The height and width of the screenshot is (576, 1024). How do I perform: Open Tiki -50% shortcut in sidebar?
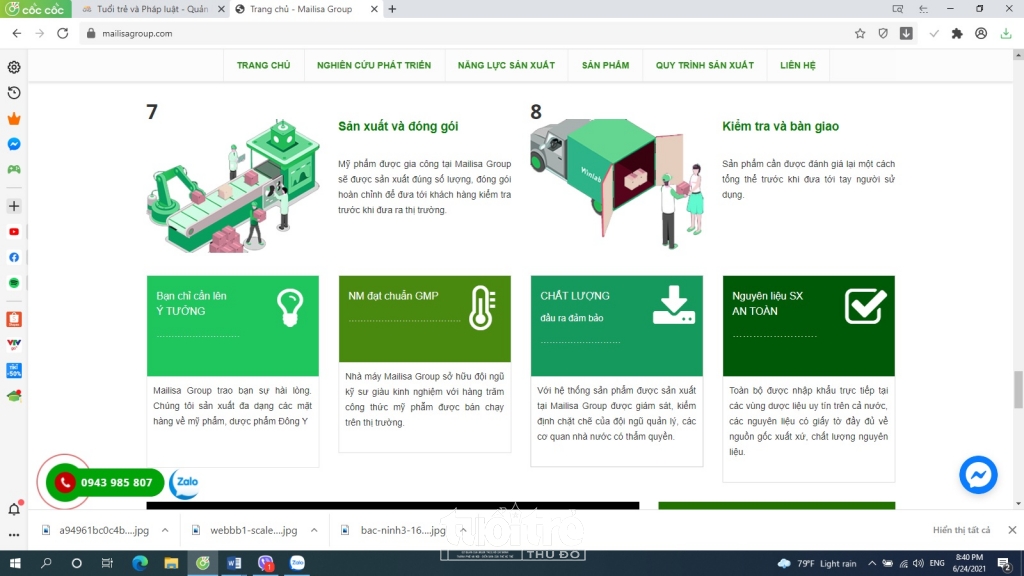pos(14,370)
